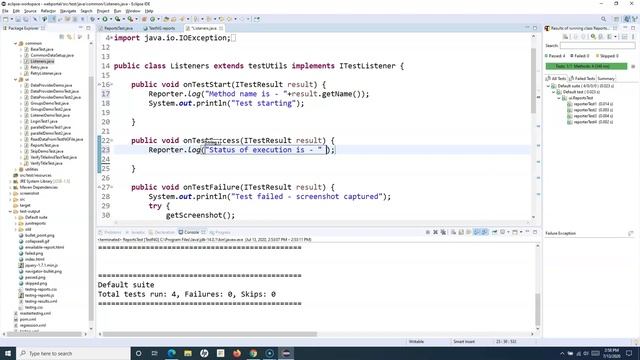Click the Save icon in the toolbar
The width and height of the screenshot is (640, 360).
coord(18,19)
